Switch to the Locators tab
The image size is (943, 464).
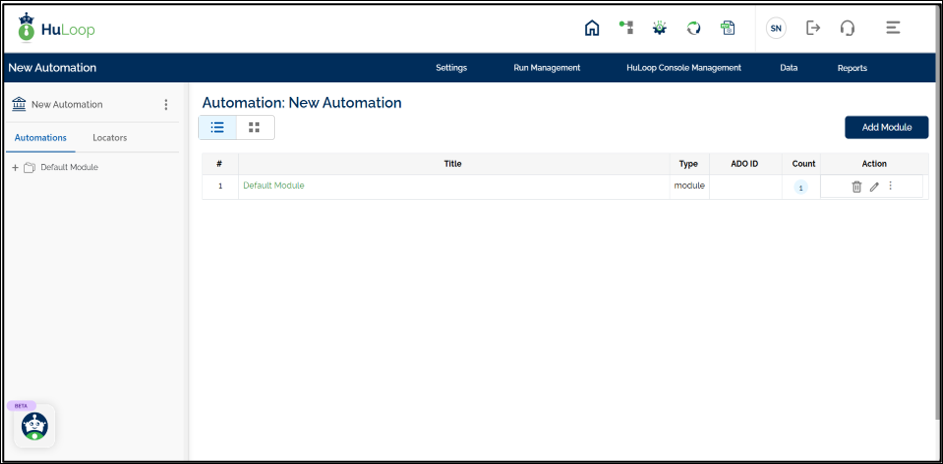point(110,138)
